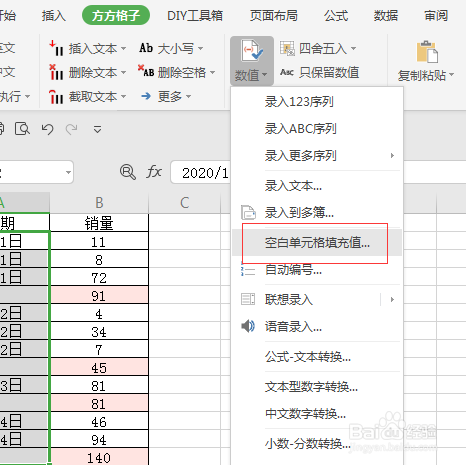Switch to the 页面布局 tab
The height and width of the screenshot is (465, 466).
pyautogui.click(x=273, y=16)
